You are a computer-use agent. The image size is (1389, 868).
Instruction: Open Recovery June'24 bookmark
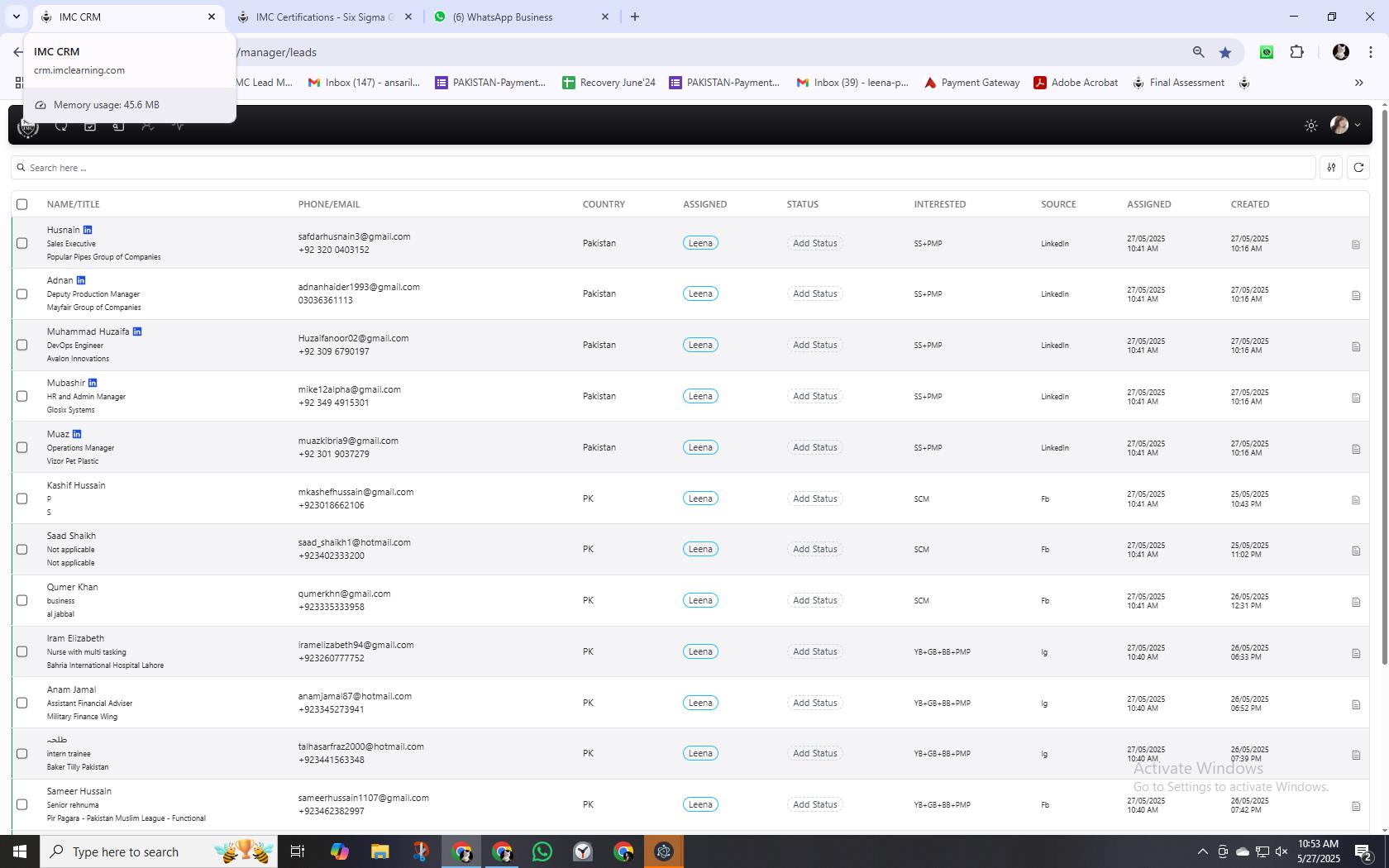click(x=609, y=83)
